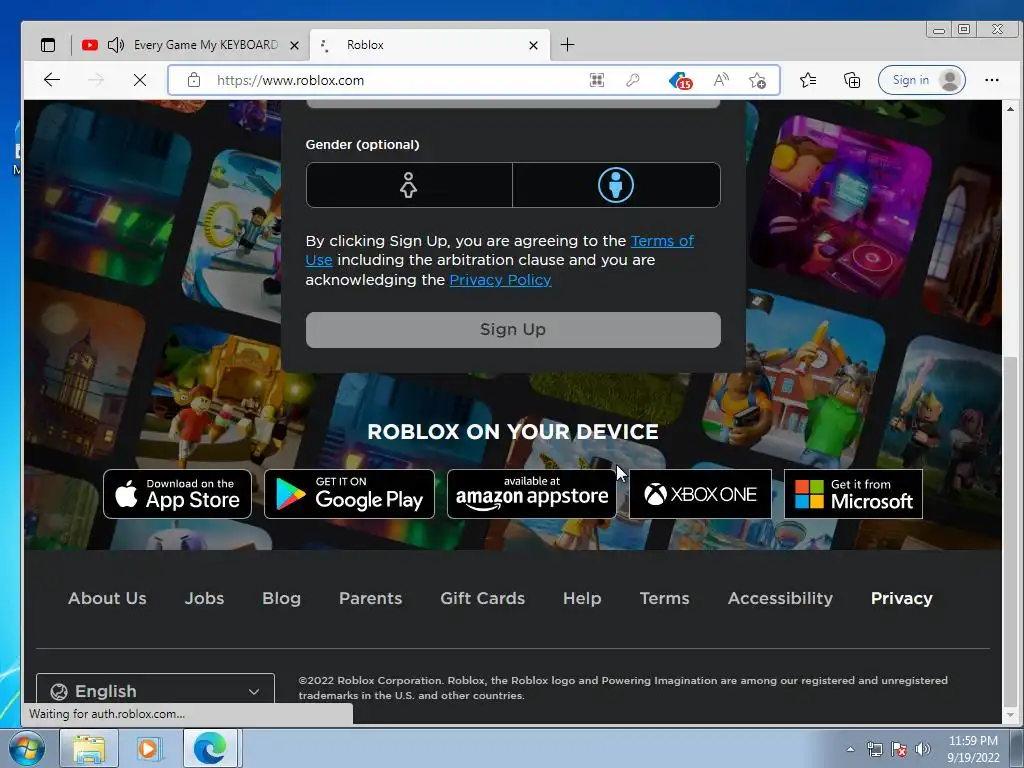Select the male gender option
The height and width of the screenshot is (768, 1024).
(x=616, y=185)
